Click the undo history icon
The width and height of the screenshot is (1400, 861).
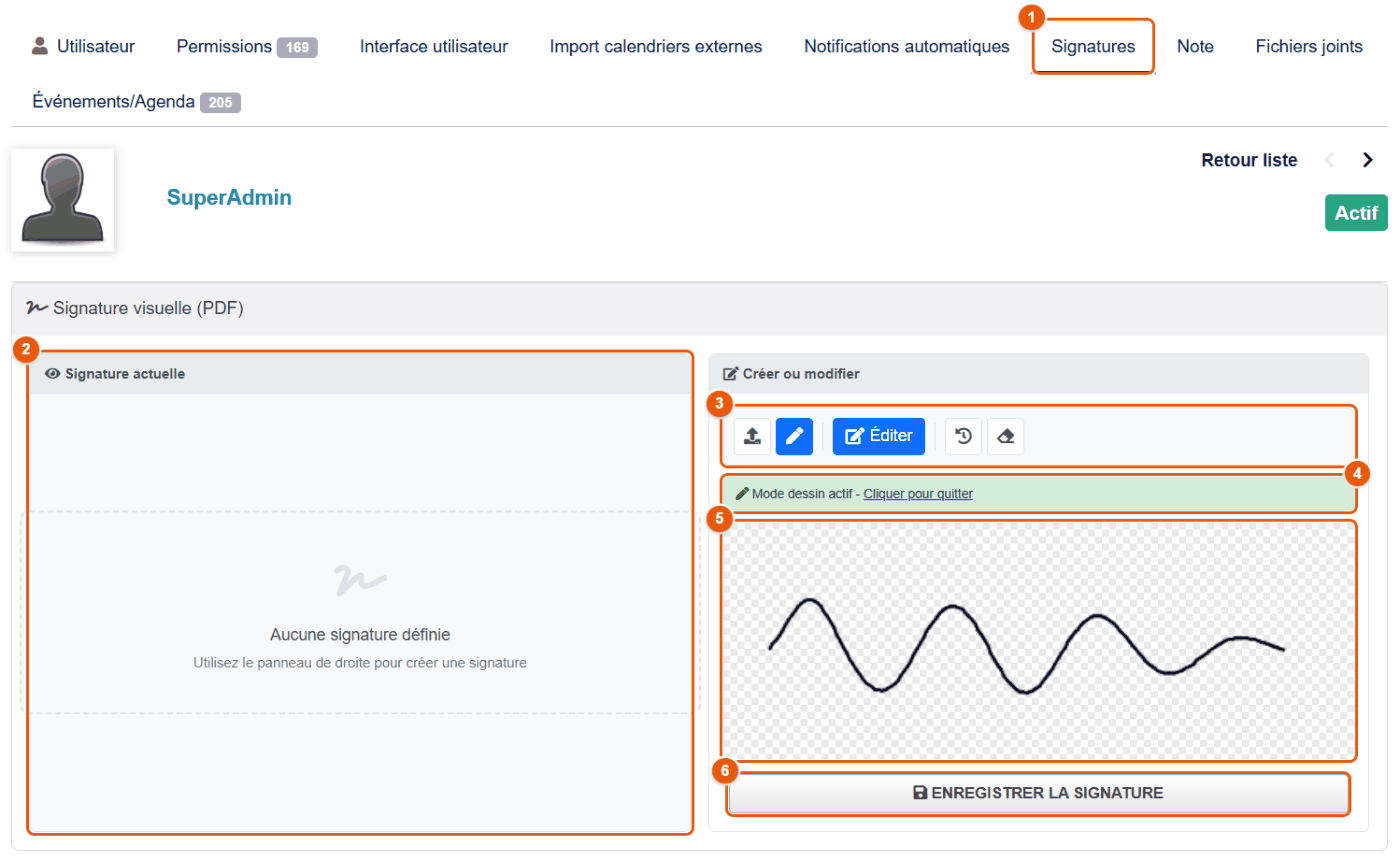963,436
